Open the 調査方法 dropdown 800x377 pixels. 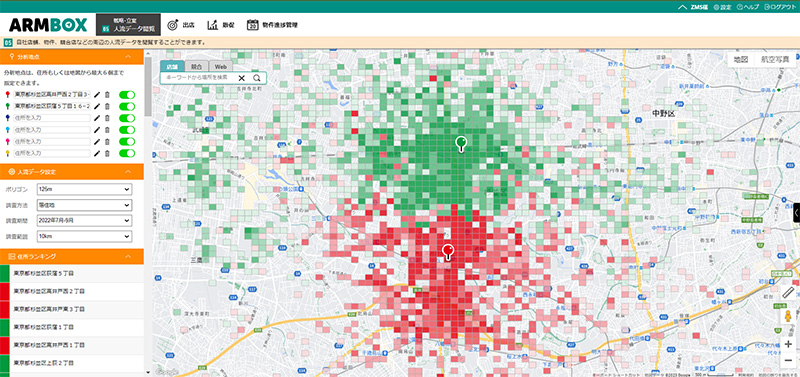[x=84, y=205]
